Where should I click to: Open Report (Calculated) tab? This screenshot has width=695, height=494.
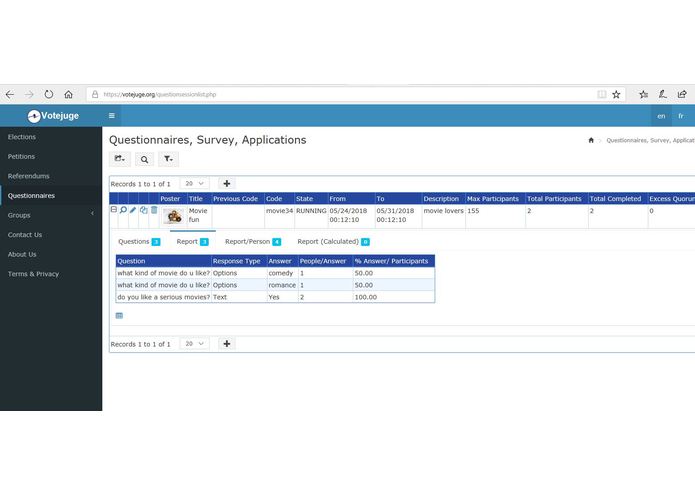[x=333, y=241]
